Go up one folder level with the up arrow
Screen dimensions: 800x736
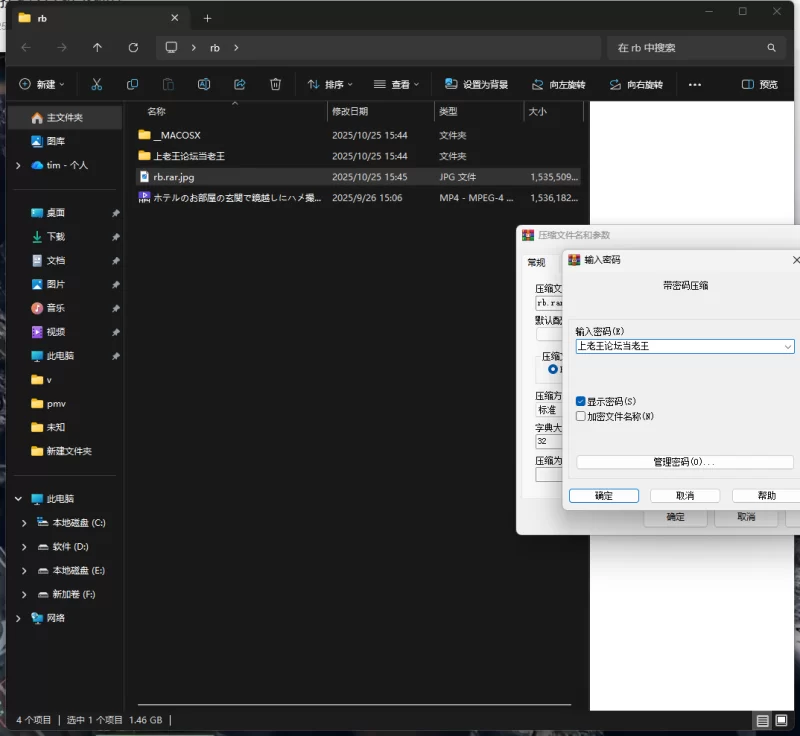(x=97, y=47)
